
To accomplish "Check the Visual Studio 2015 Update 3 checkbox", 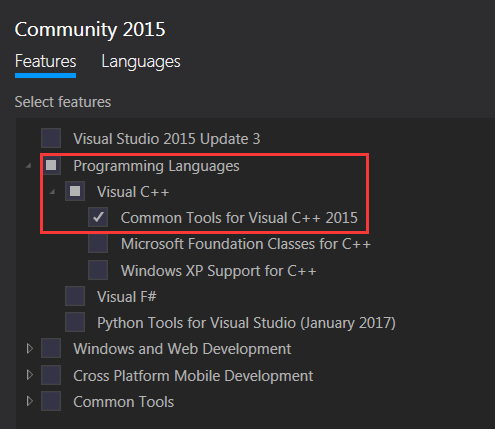I will [x=51, y=138].
